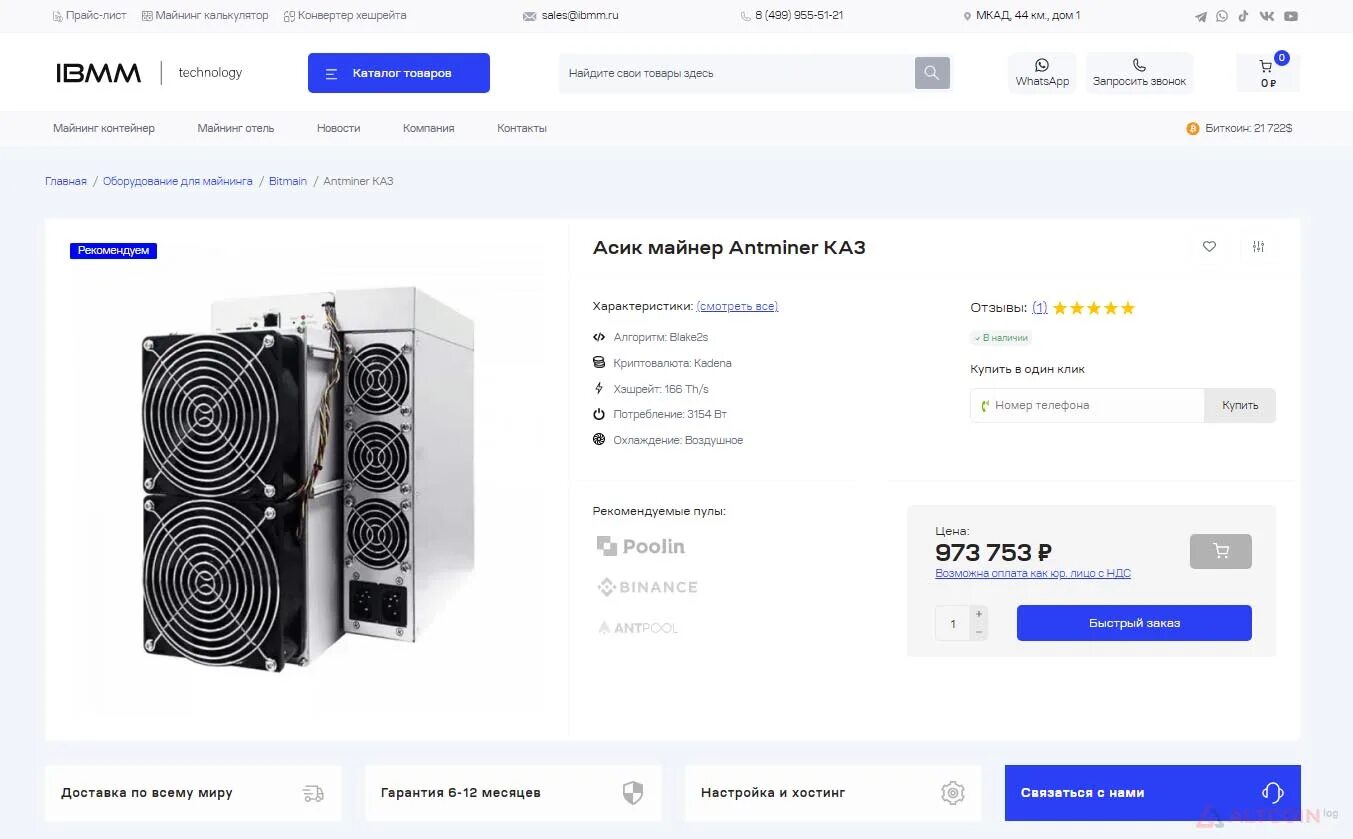Image resolution: width=1353 pixels, height=839 pixels.
Task: Open the Контакты menu item
Action: (521, 128)
